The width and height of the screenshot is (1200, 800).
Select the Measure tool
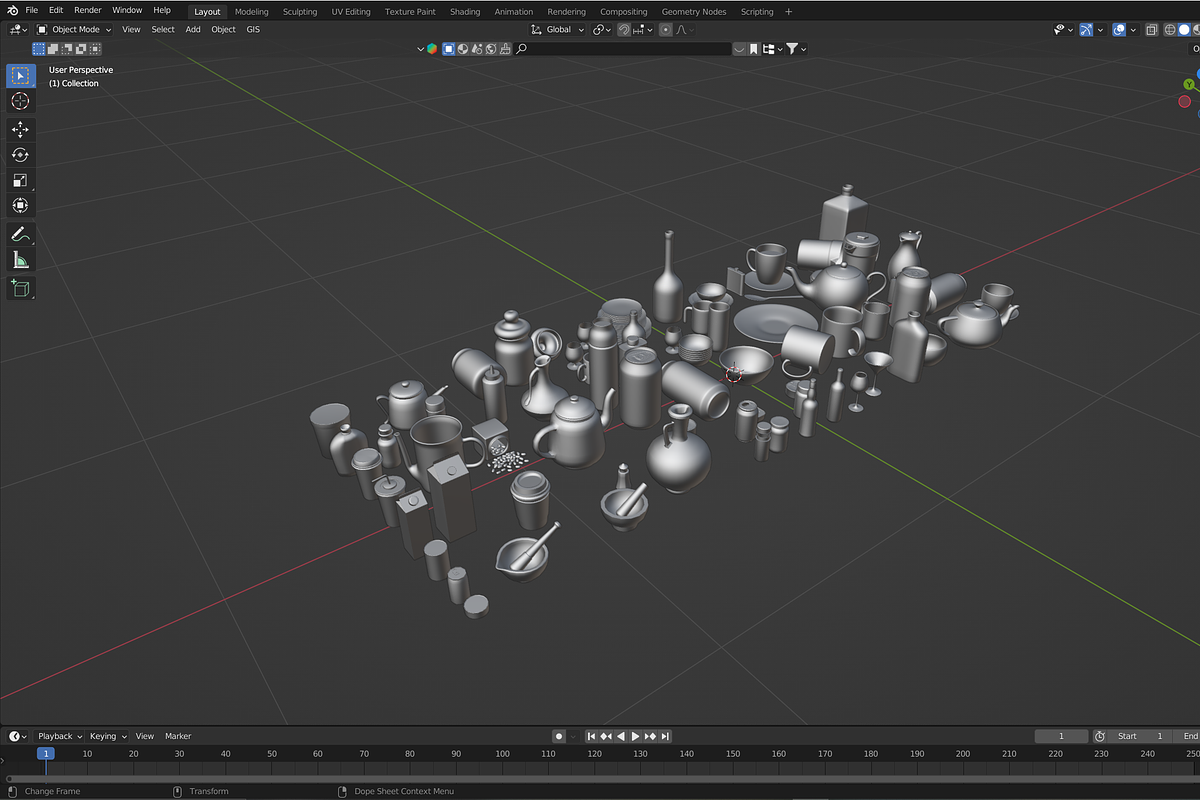[21, 260]
